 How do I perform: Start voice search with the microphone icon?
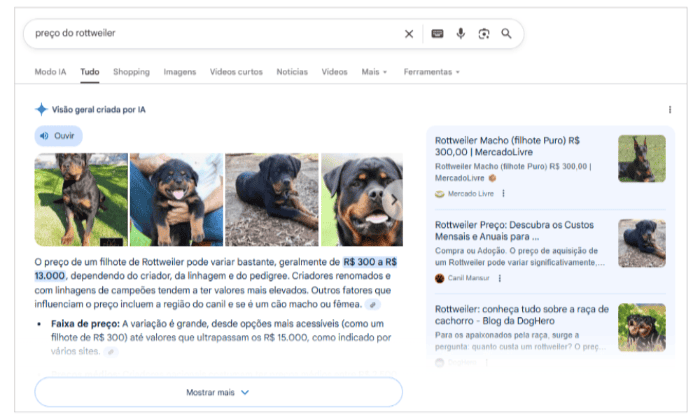[460, 34]
